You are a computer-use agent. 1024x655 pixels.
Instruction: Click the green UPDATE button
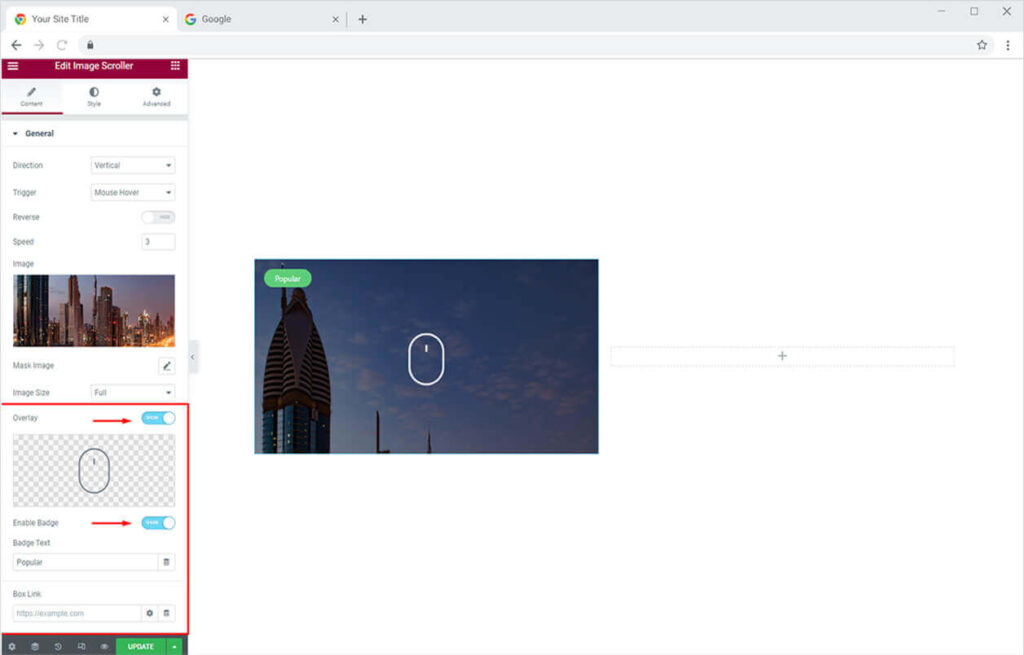(x=141, y=647)
